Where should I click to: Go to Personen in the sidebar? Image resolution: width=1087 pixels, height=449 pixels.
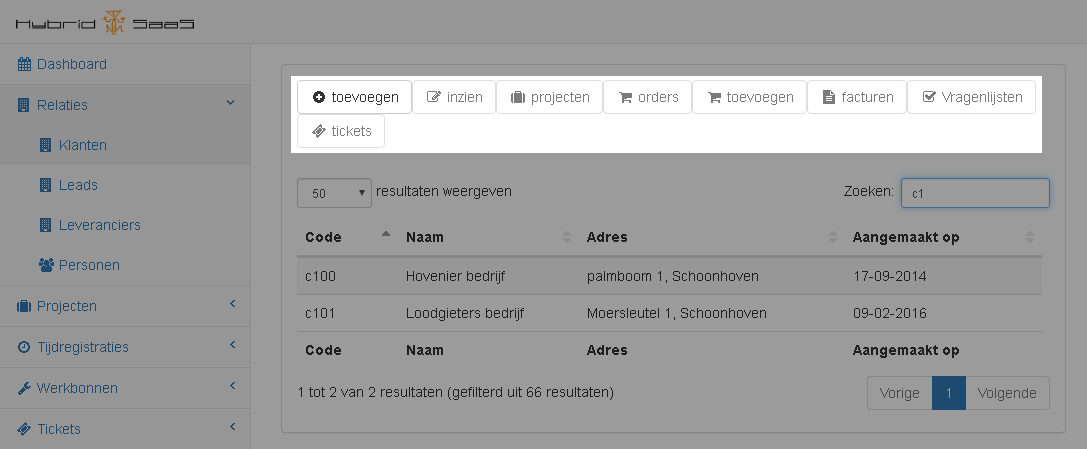pos(88,265)
